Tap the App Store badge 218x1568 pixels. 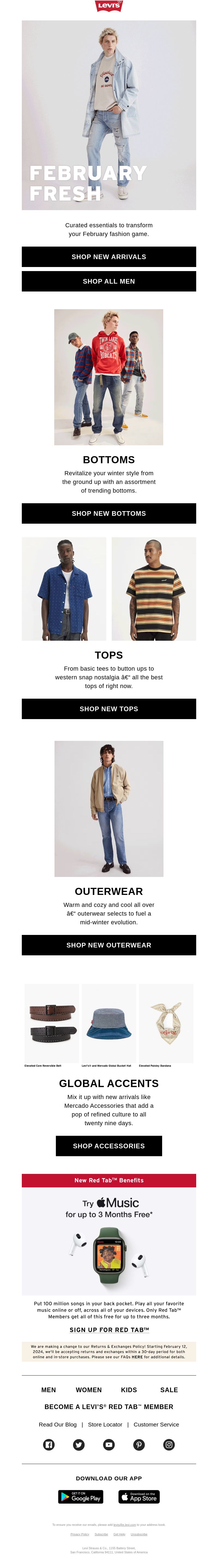pos(139,1496)
